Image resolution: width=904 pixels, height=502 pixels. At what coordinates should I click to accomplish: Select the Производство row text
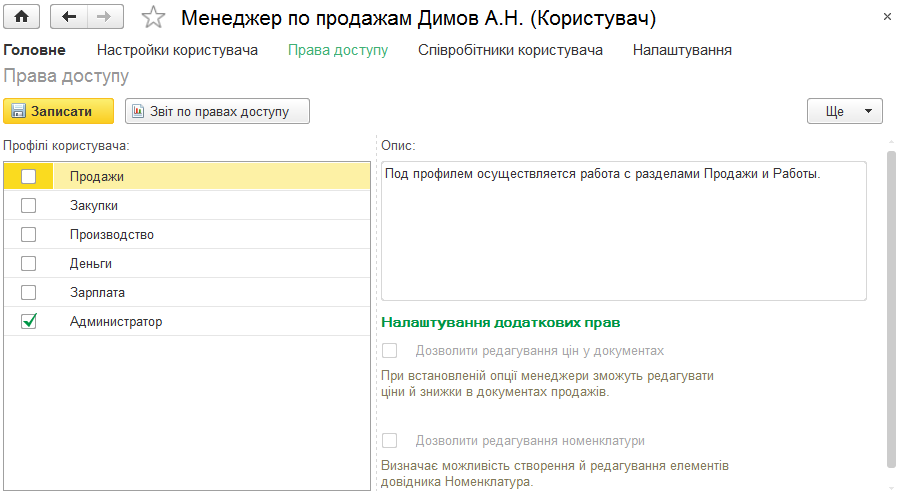tap(112, 235)
